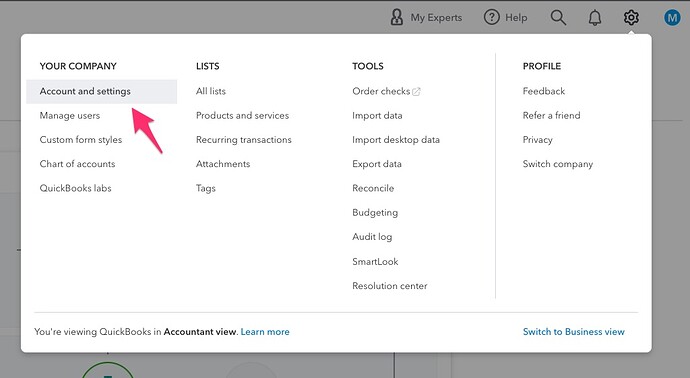Select Switch company under Profile

[x=558, y=164]
